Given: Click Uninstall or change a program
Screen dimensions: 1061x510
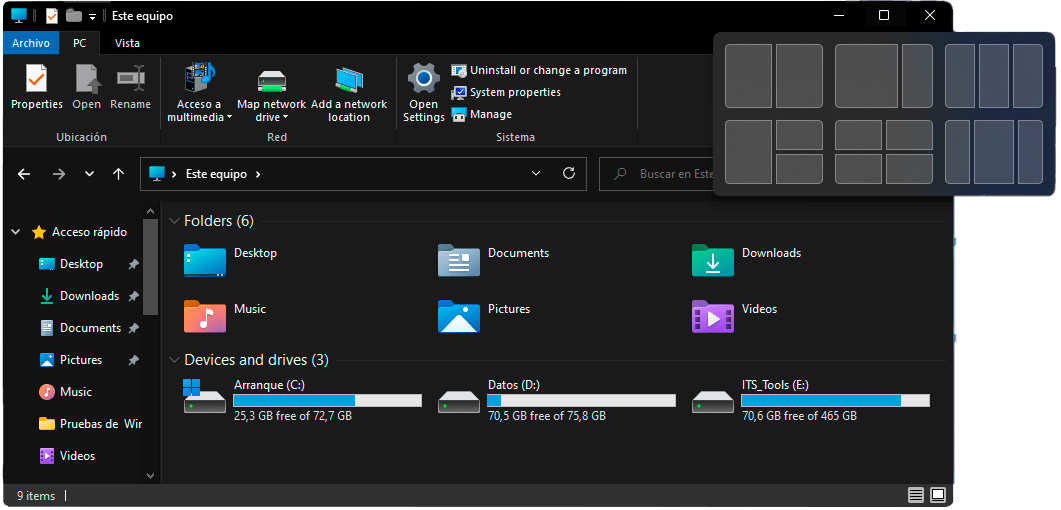Looking at the screenshot, I should click(539, 70).
